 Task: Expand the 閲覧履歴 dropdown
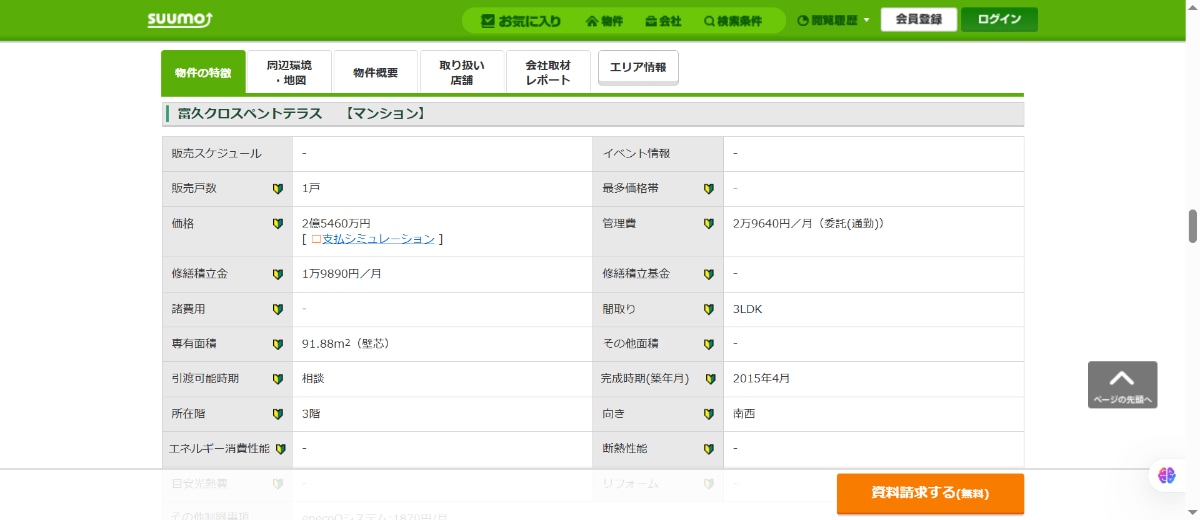[x=833, y=20]
